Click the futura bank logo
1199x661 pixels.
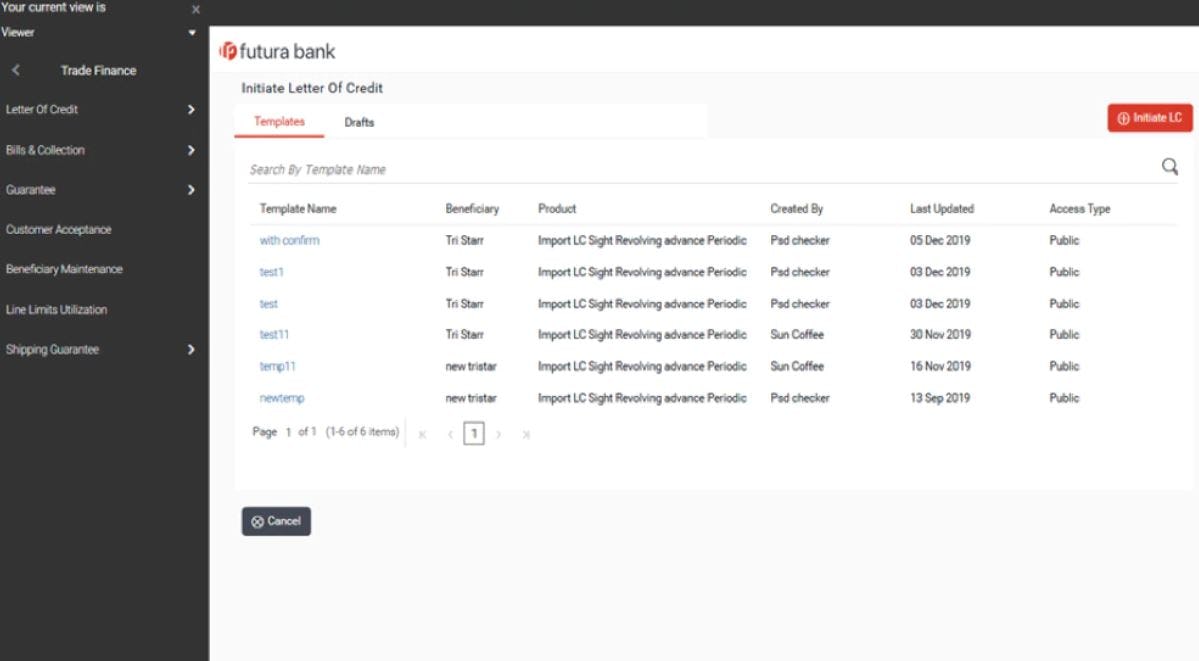(x=281, y=51)
